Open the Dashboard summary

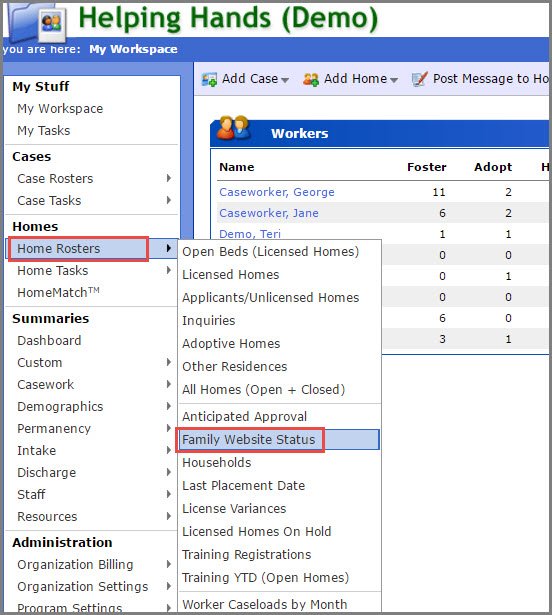(49, 340)
